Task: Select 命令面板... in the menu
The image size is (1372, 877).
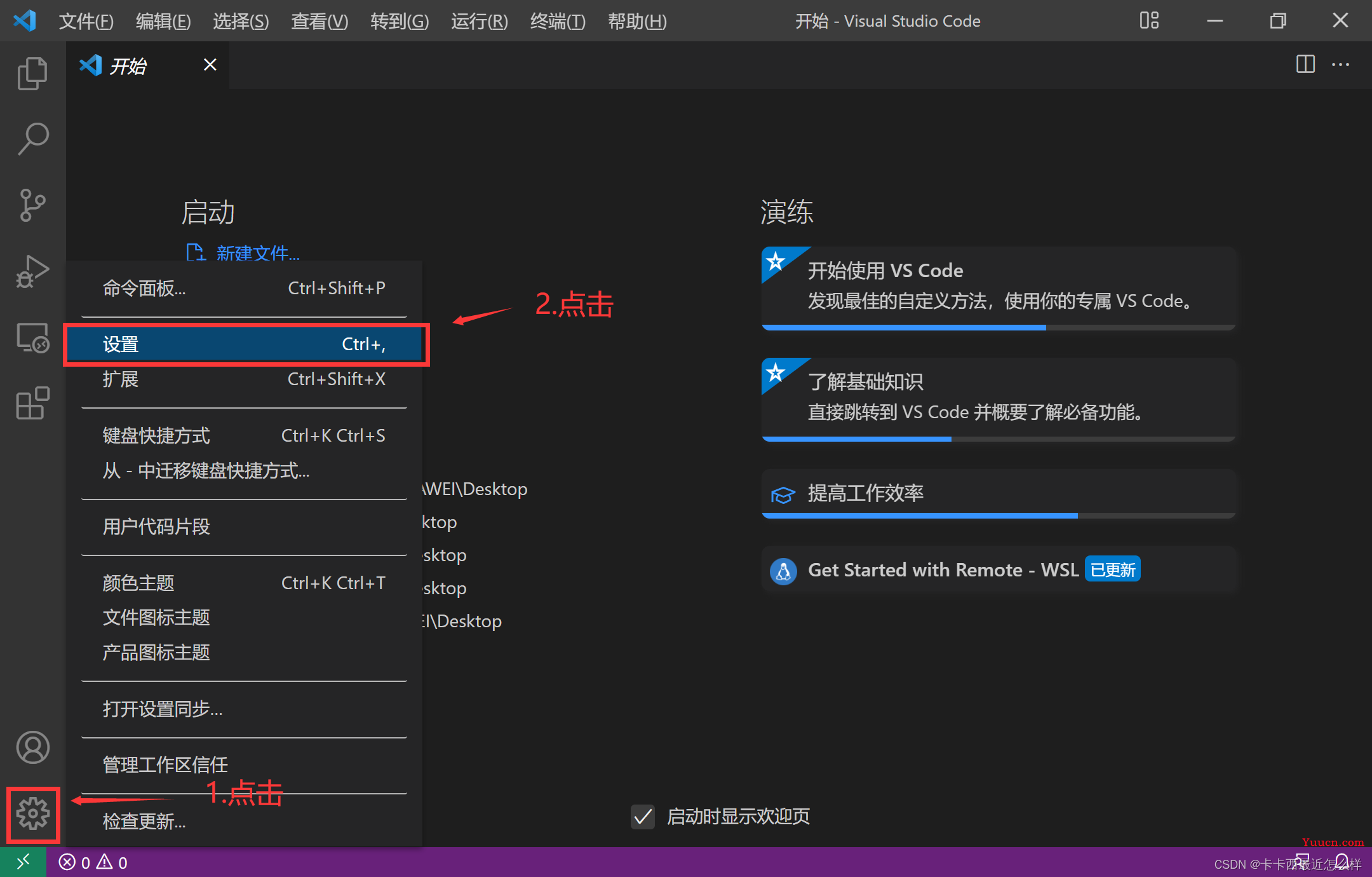Action: pos(245,289)
